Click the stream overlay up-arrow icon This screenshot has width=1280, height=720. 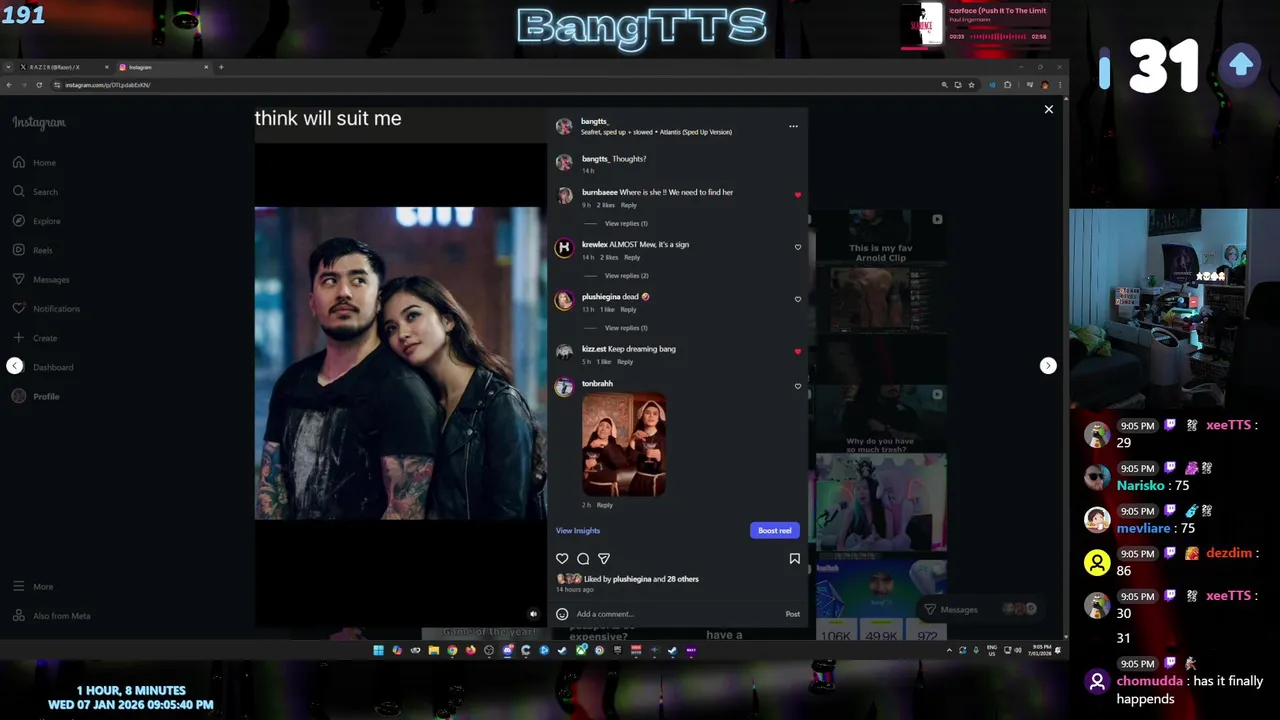pyautogui.click(x=1240, y=65)
